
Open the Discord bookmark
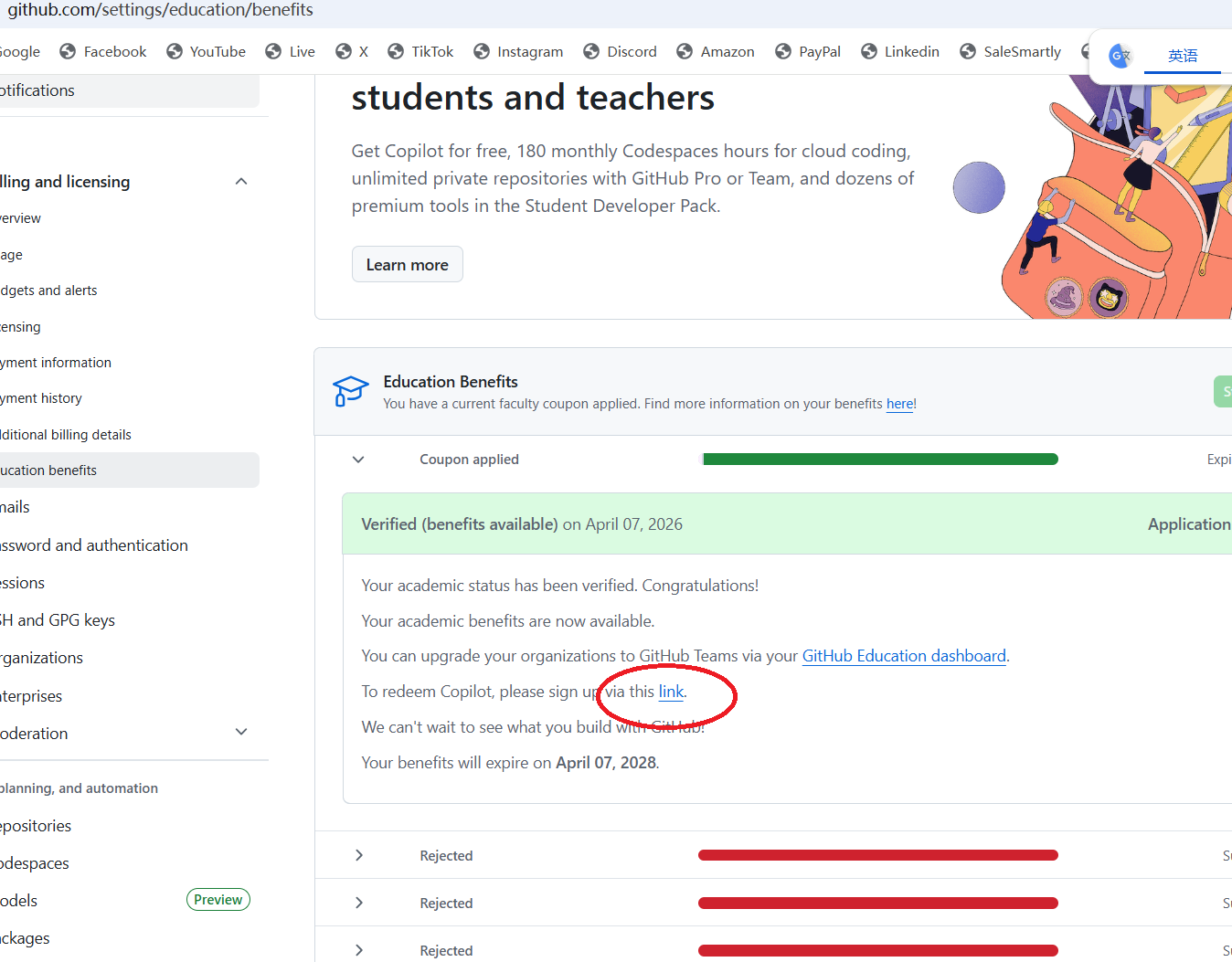tap(620, 52)
